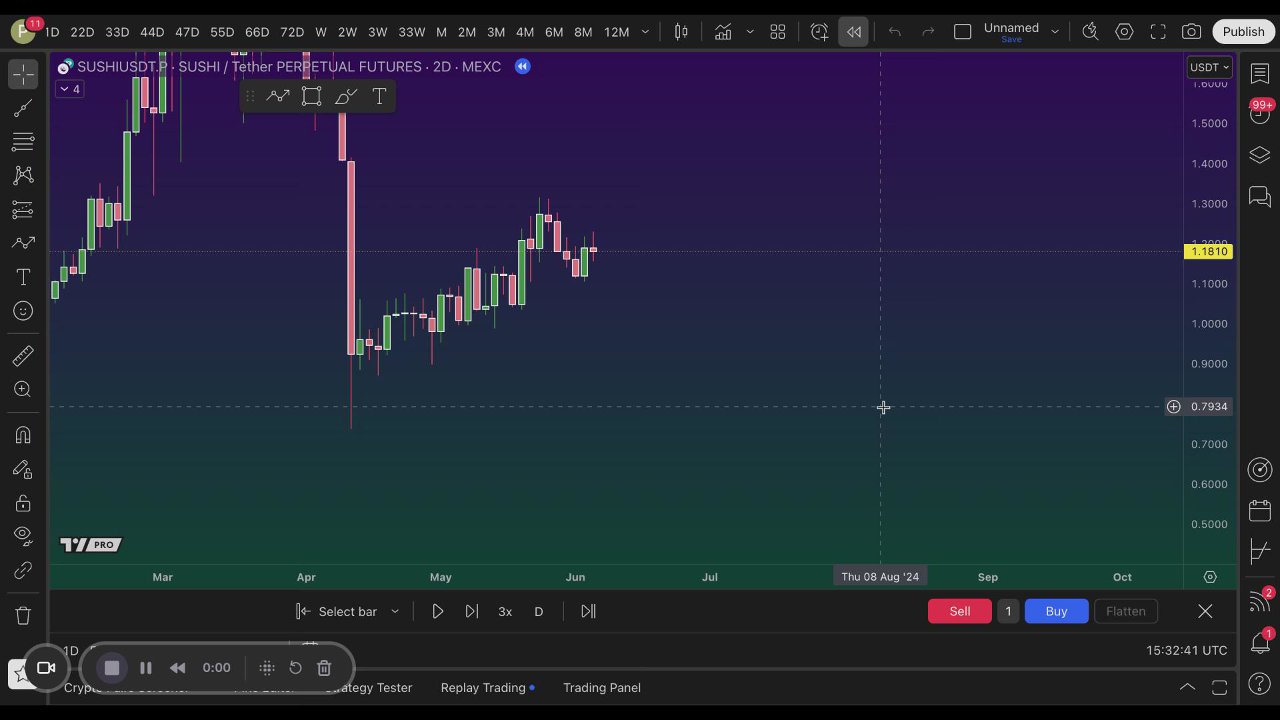The height and width of the screenshot is (720, 1280).
Task: Edit the order quantity field
Action: tap(1008, 611)
